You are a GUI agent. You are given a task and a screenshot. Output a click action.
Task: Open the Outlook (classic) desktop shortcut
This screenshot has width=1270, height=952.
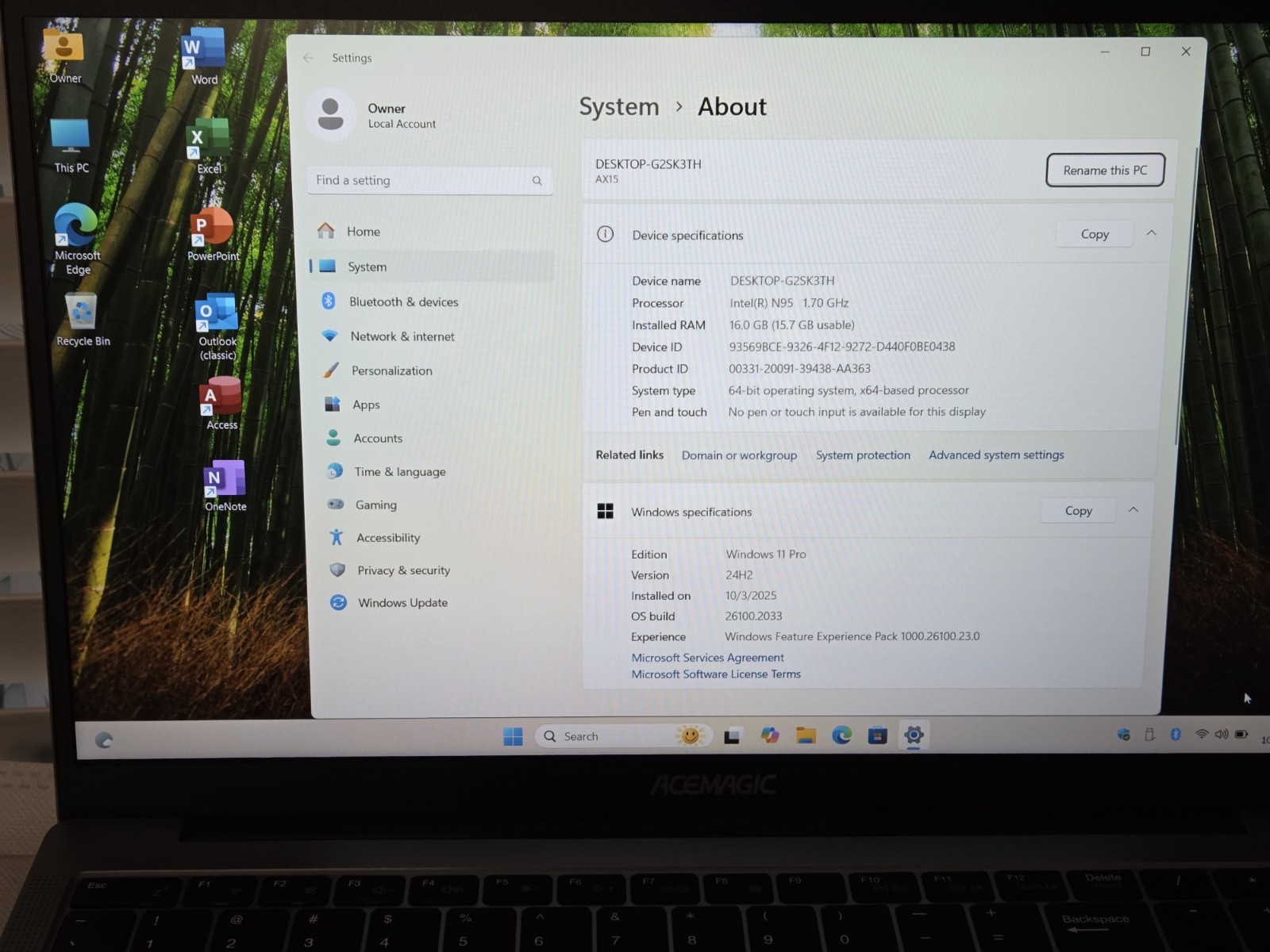(x=217, y=327)
